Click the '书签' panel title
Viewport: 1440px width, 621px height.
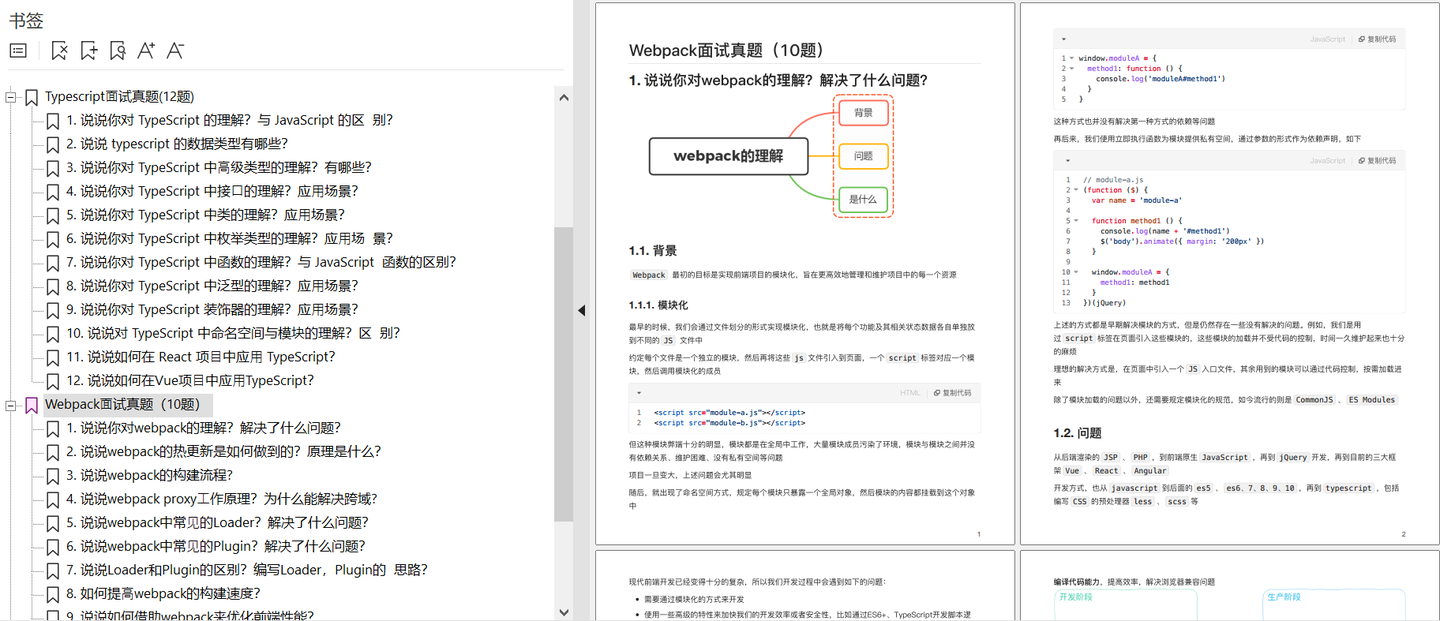pos(26,20)
